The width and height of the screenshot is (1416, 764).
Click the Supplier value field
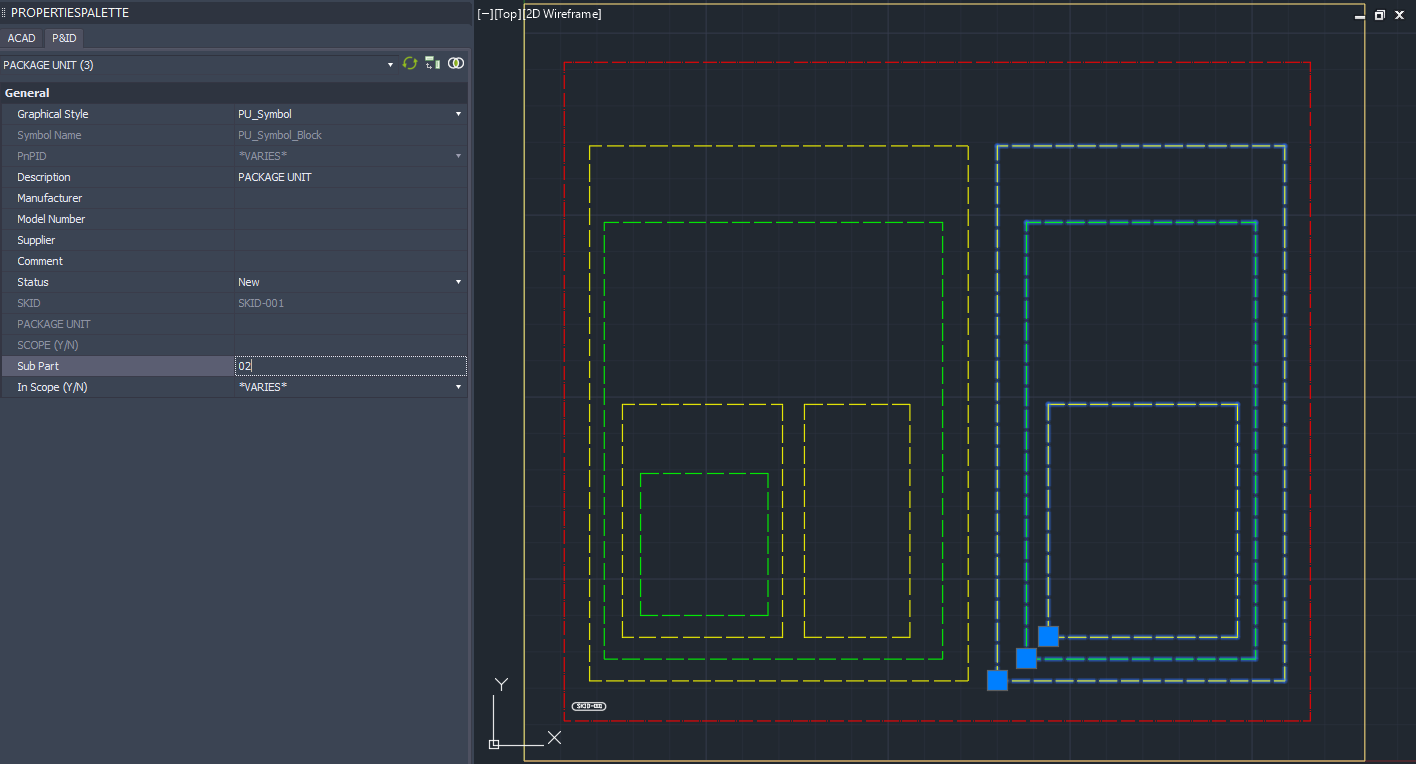(x=351, y=240)
